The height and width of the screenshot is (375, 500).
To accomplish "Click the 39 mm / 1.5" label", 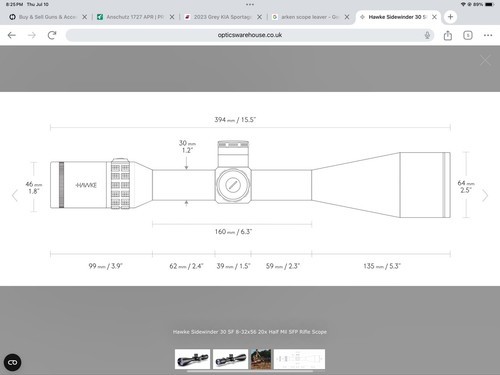I will [233, 266].
